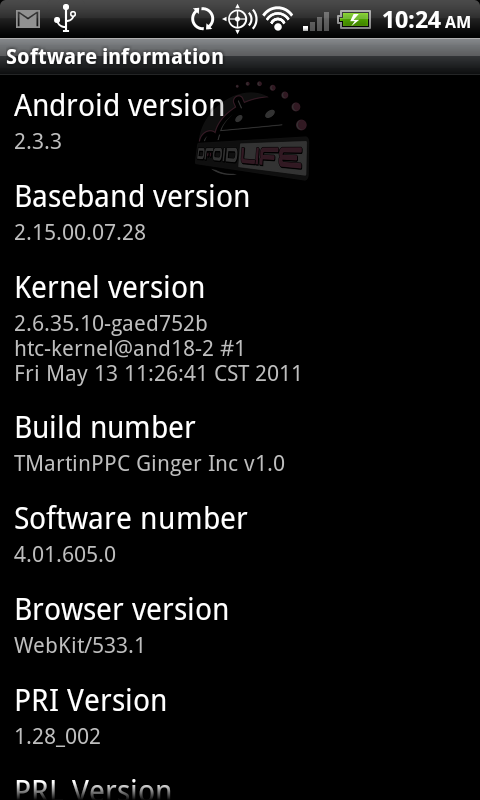This screenshot has width=480, height=800.
Task: Tap the Gmail notification icon
Action: tap(28, 19)
